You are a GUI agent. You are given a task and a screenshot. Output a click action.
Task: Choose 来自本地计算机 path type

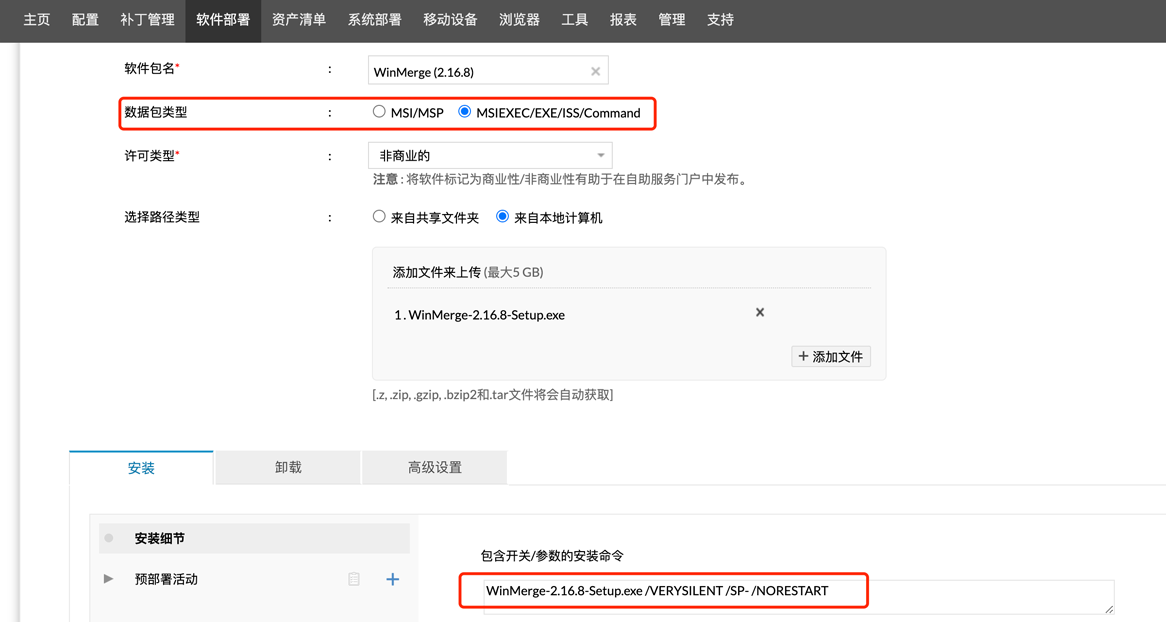tap(503, 217)
